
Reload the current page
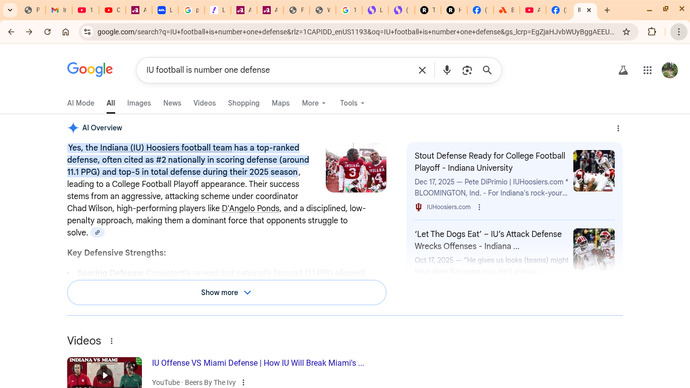click(x=47, y=32)
